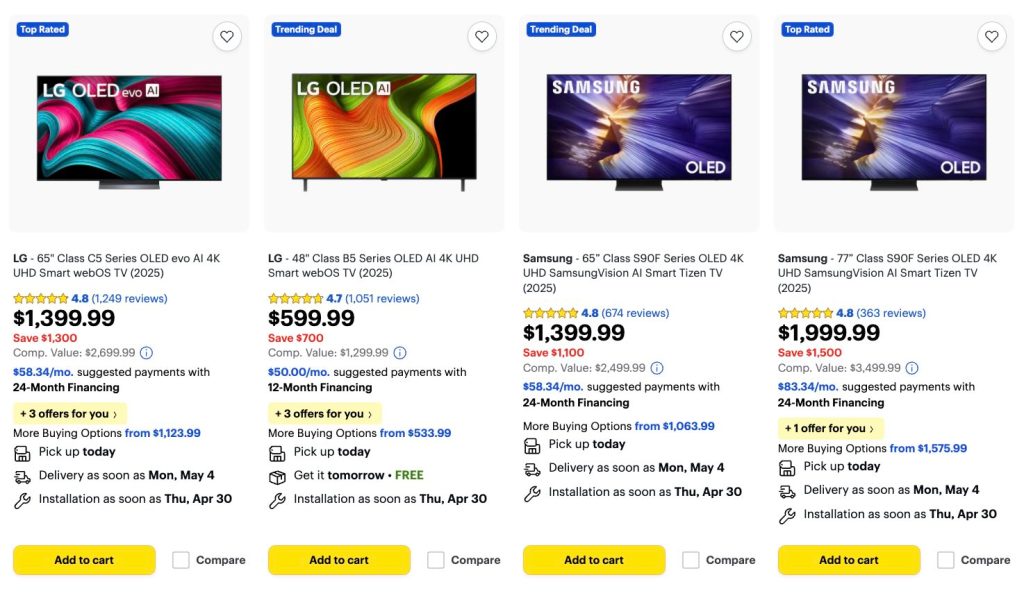Open info icon next to Comp. Value $2,699.99
The height and width of the screenshot is (600, 1024).
[x=147, y=353]
